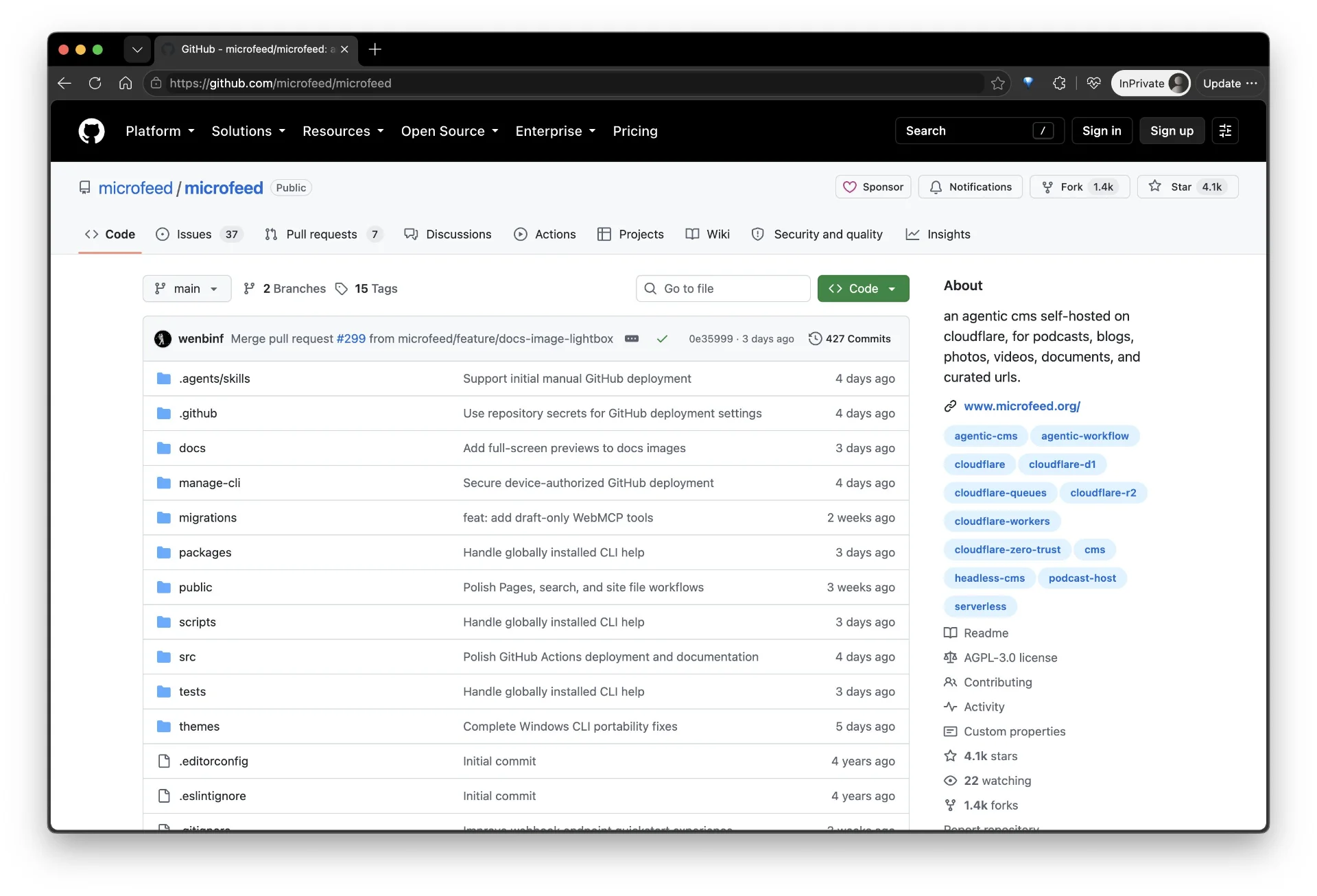Click the wenbinf avatar in commit row
Image resolution: width=1317 pixels, height=896 pixels.
[x=163, y=339]
